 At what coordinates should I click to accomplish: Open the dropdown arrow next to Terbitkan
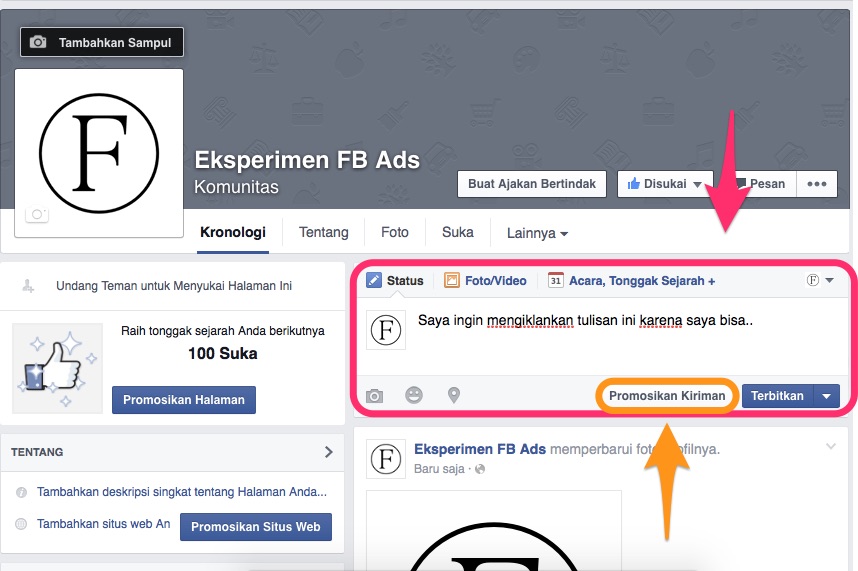827,395
